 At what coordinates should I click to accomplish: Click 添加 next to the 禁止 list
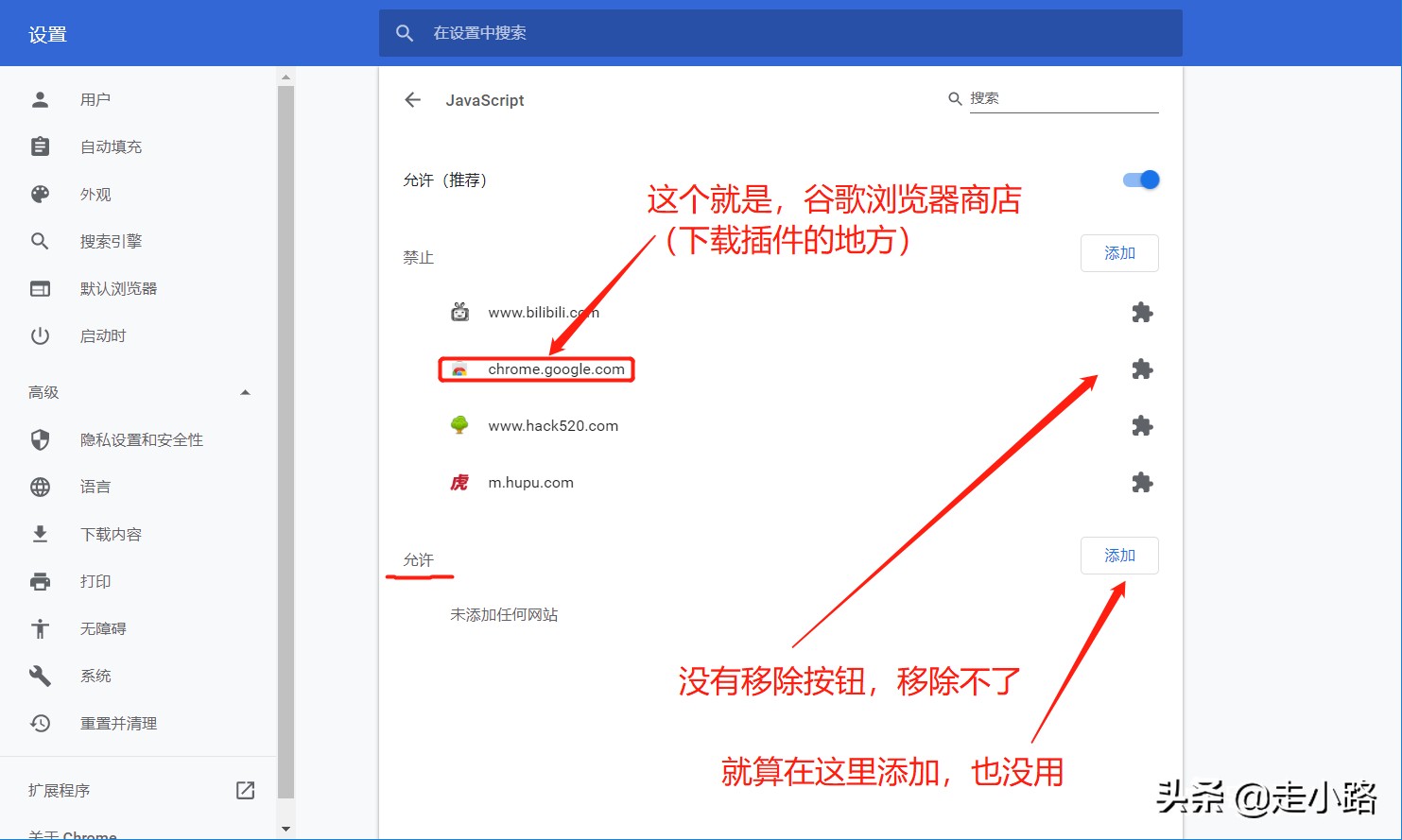[1119, 253]
